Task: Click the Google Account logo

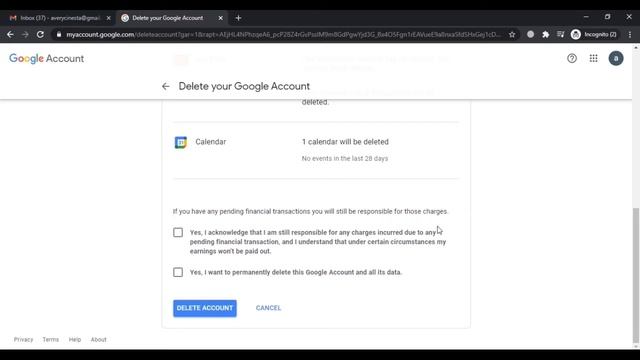Action: tap(47, 58)
